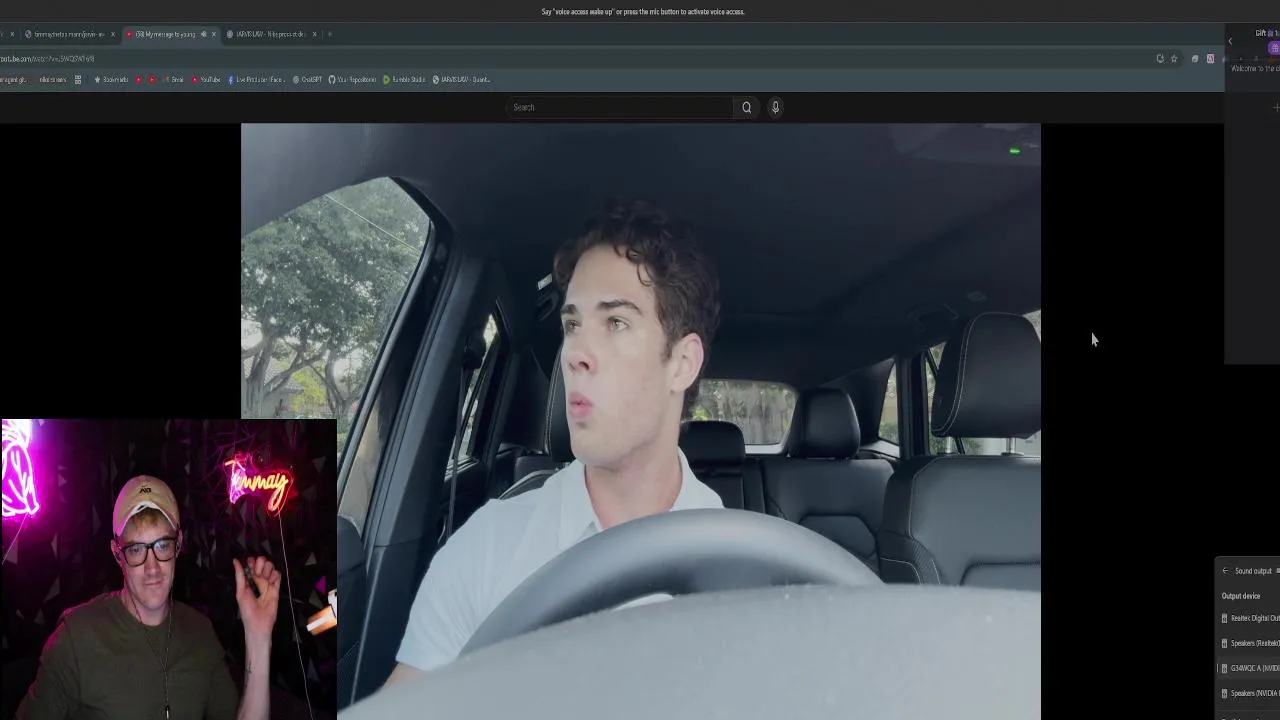Screen dimensions: 1280x720
Task: Open the apps grid icon in bookmarks bar
Action: coord(78,79)
